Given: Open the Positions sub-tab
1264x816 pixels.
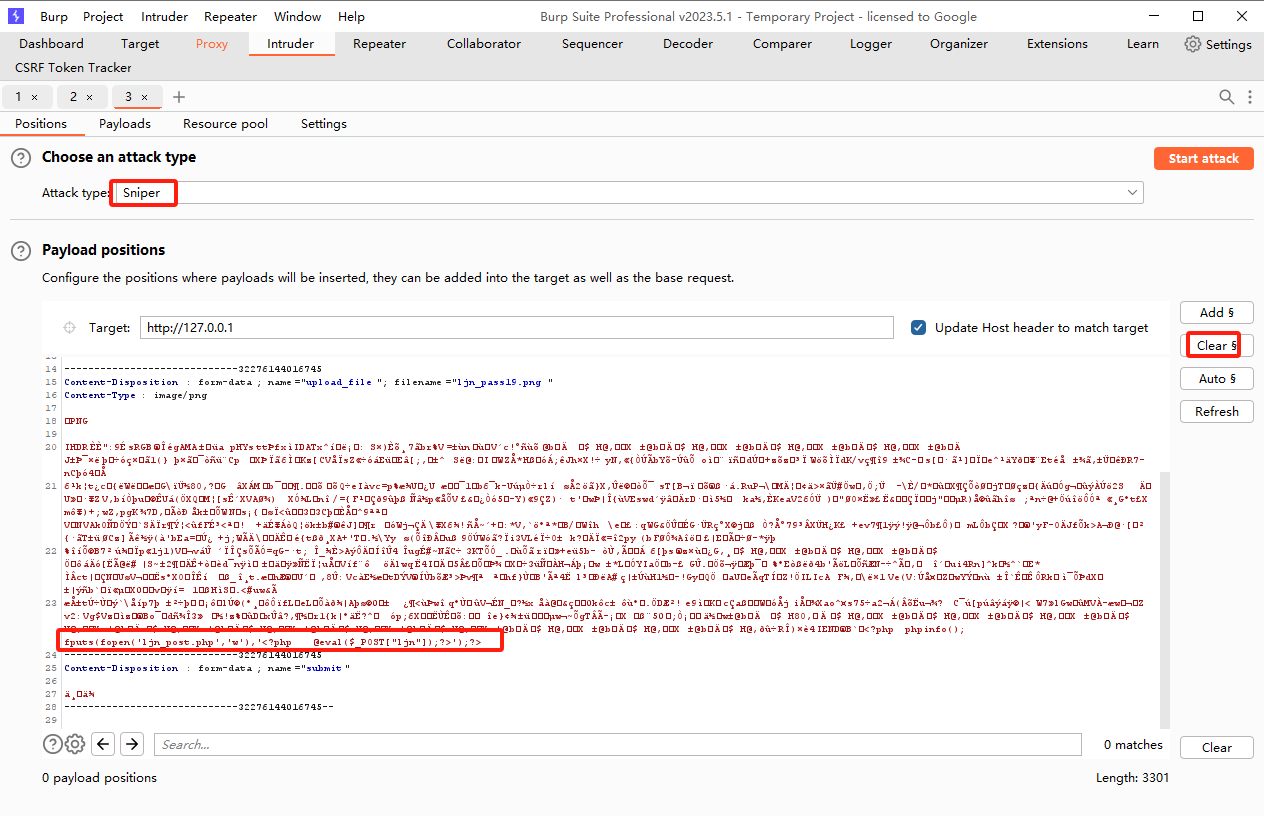Looking at the screenshot, I should (41, 124).
